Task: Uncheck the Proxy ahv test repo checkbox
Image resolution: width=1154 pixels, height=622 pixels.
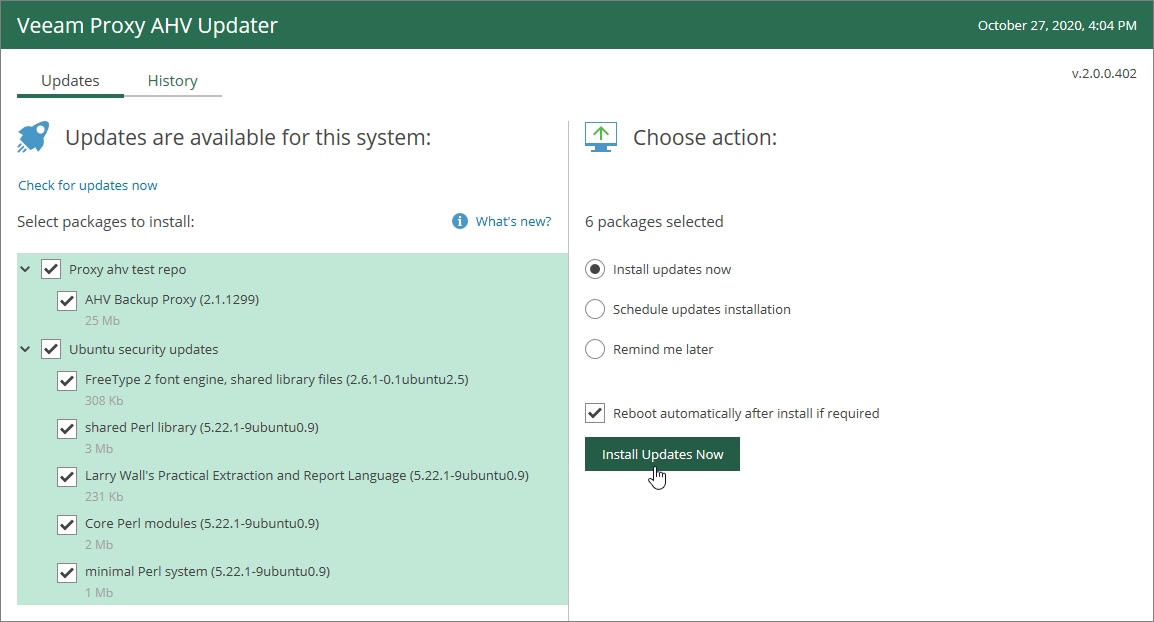Action: (x=51, y=269)
